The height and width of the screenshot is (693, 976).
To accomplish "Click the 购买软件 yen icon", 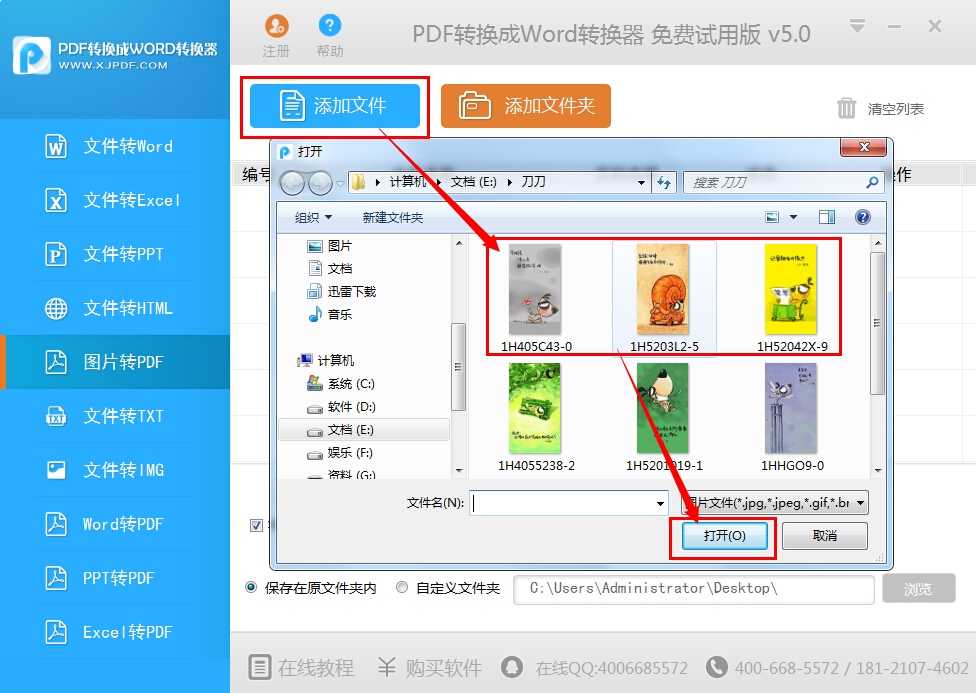I will pyautogui.click(x=387, y=667).
